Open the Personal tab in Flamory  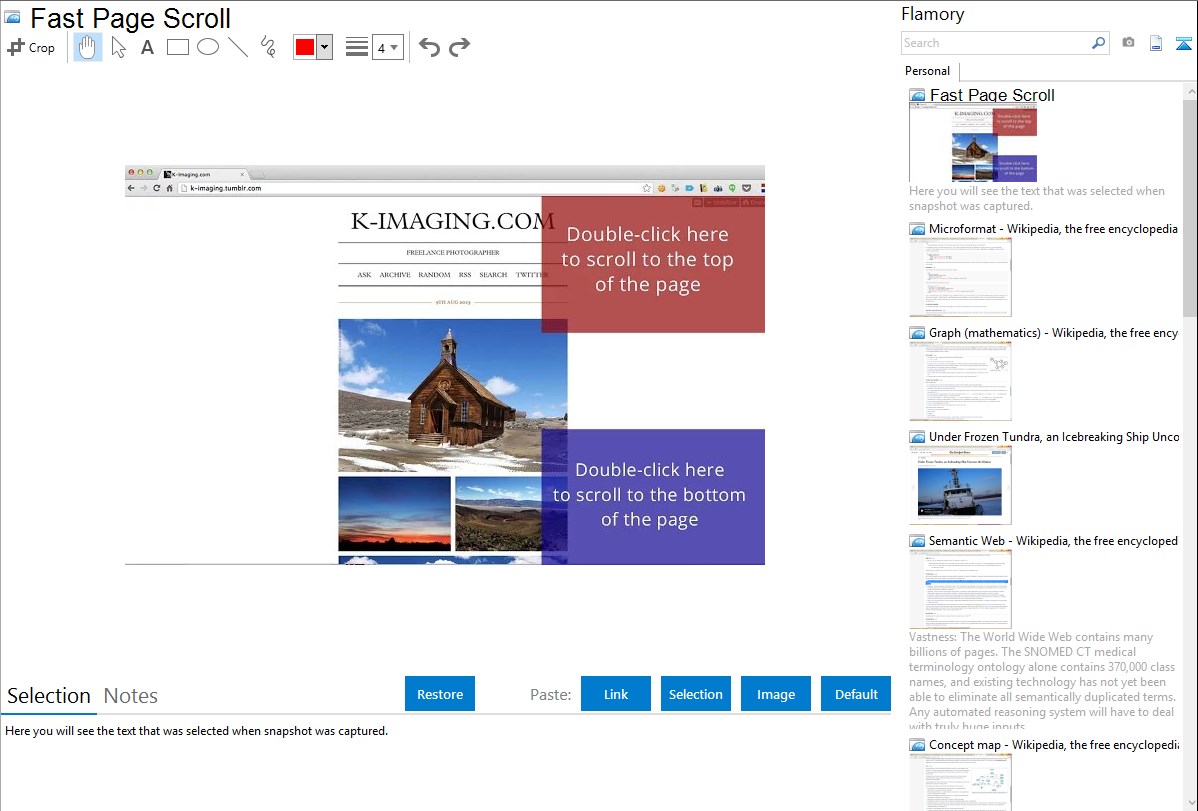(x=927, y=71)
